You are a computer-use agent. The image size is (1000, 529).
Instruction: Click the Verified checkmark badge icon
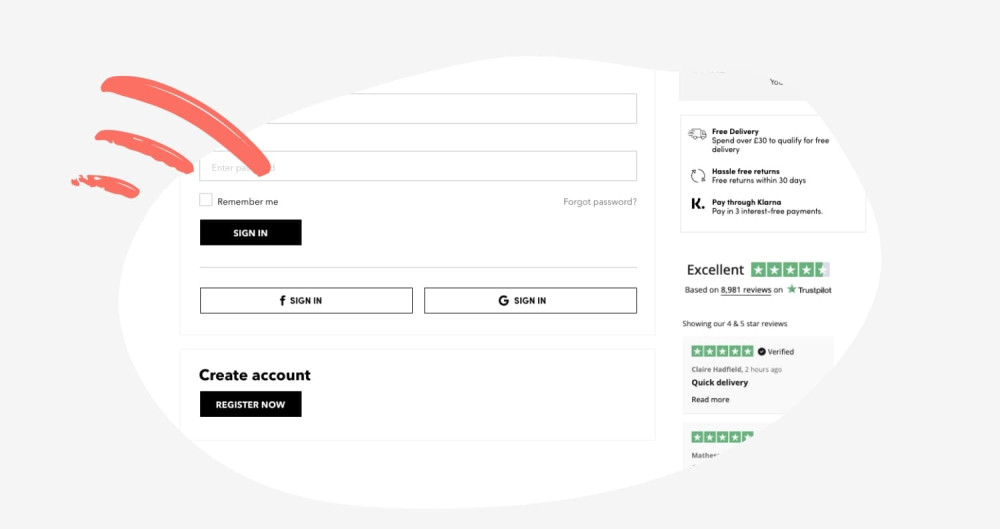[762, 352]
